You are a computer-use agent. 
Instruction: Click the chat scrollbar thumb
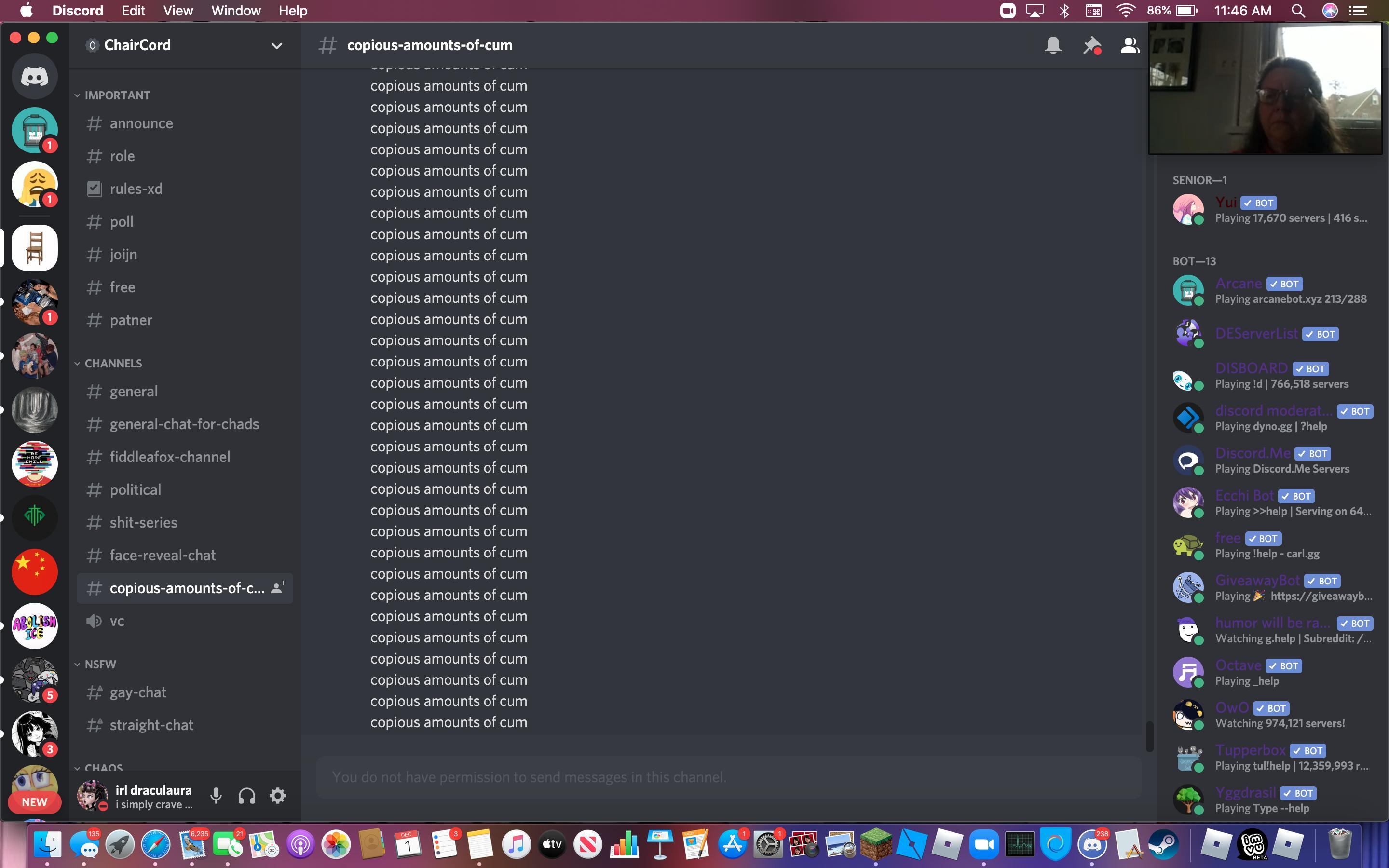pyautogui.click(x=1149, y=736)
